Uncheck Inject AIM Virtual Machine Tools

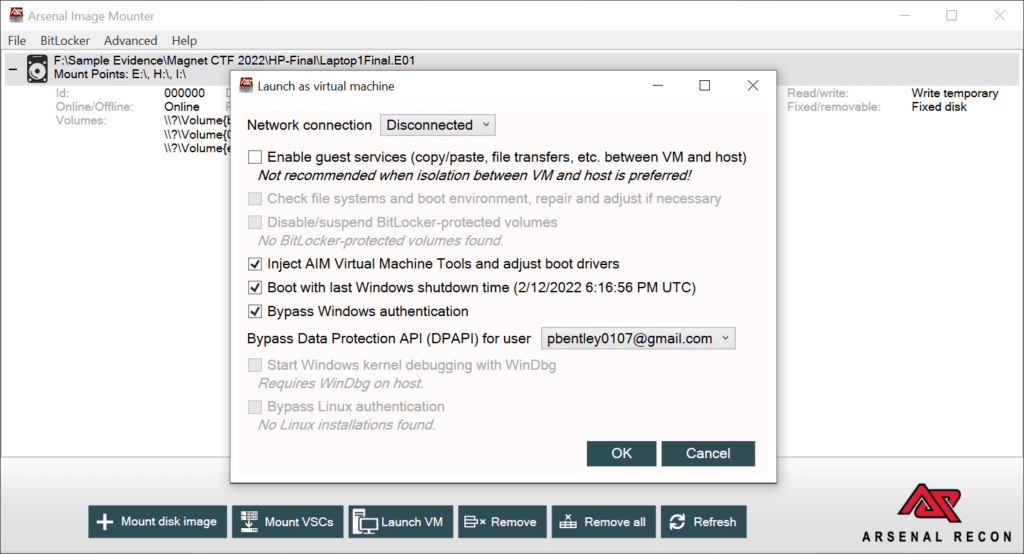(255, 264)
